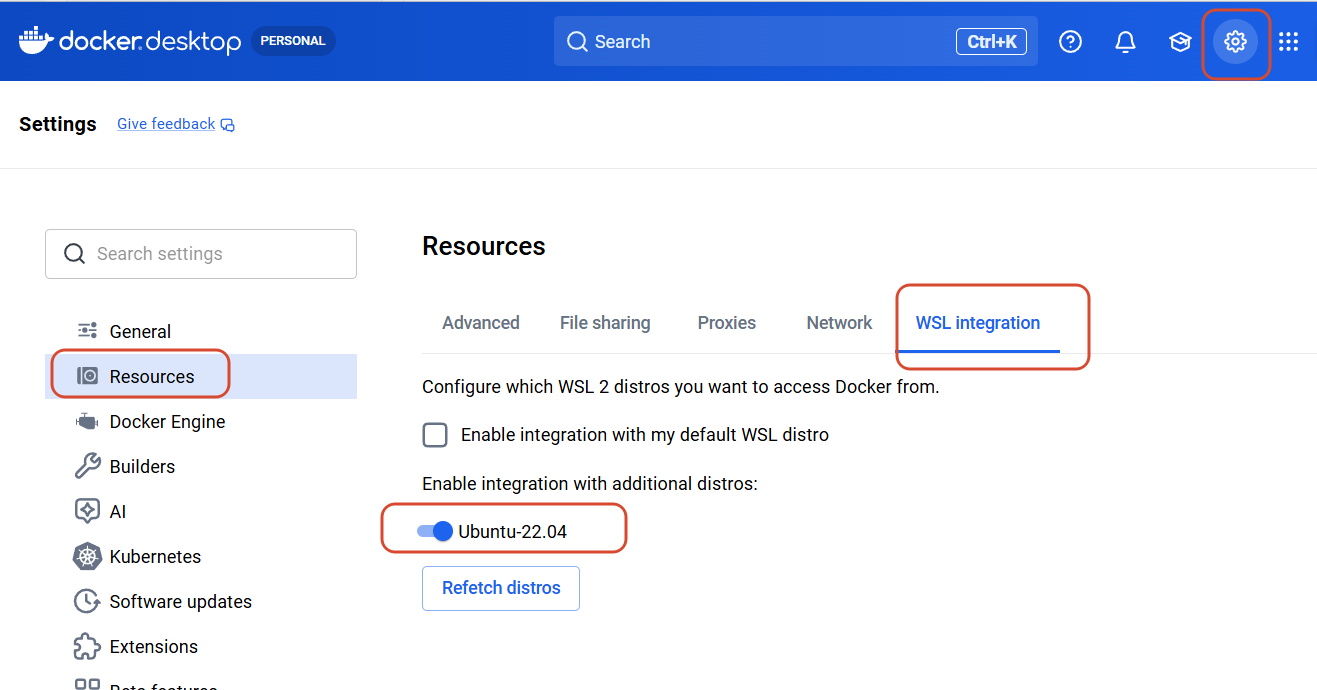Click the Refetch distros button
This screenshot has height=690, width=1317.
(x=501, y=588)
